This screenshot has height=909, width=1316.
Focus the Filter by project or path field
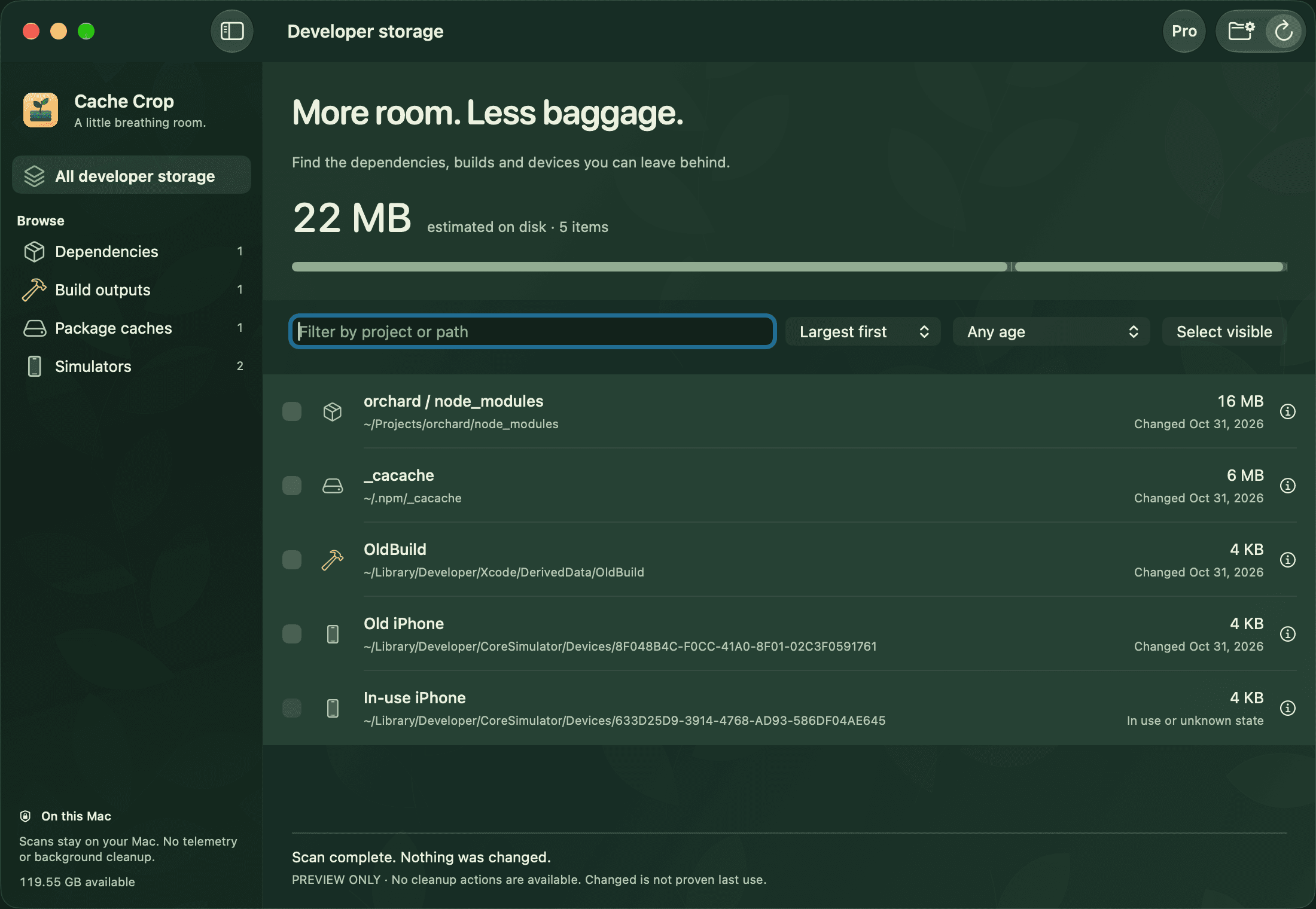pyautogui.click(x=532, y=331)
